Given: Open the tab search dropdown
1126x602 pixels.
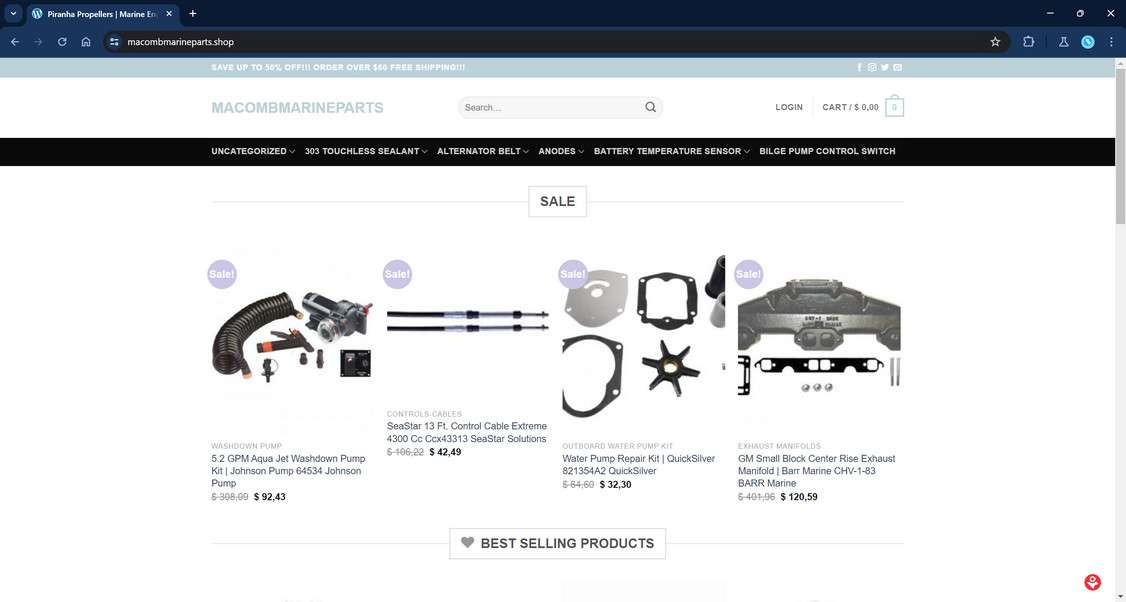Looking at the screenshot, I should click(x=13, y=14).
